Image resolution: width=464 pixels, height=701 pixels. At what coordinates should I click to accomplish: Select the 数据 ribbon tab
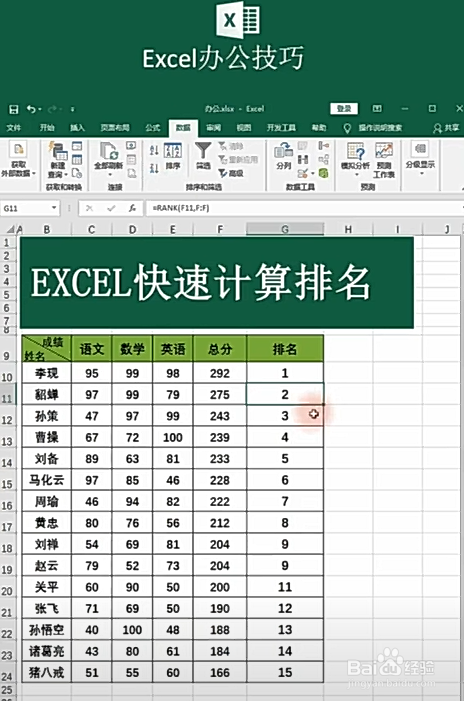tap(183, 128)
